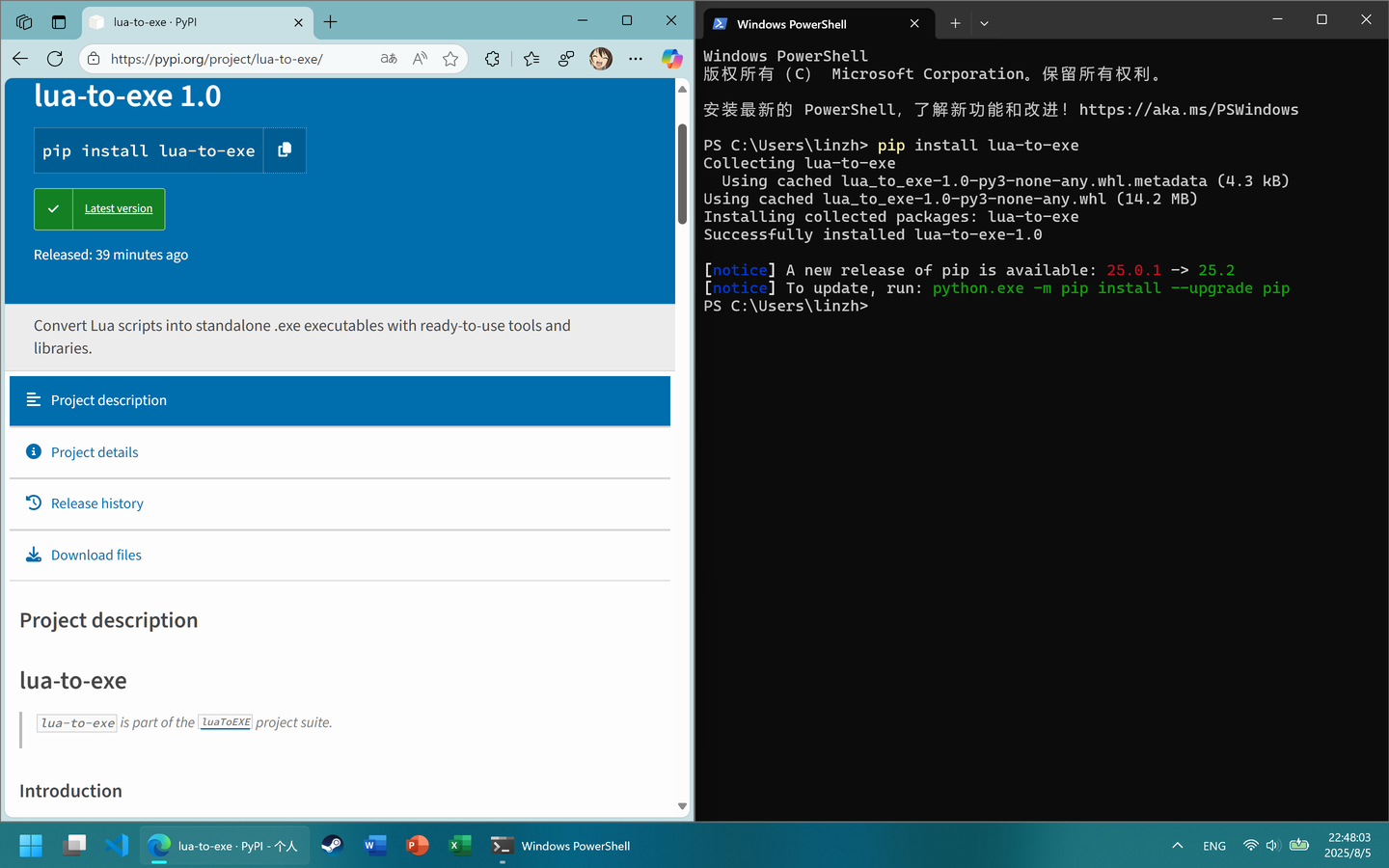Open the Copilot sidebar icon

[x=671, y=59]
